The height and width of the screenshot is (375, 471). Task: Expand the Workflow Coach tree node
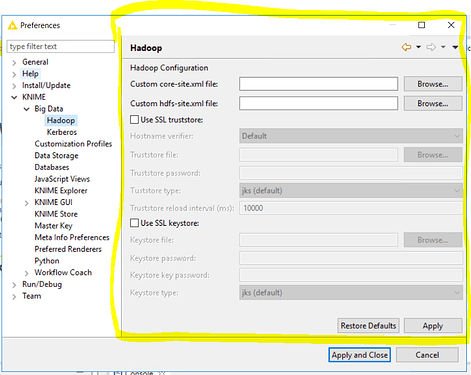(26, 273)
